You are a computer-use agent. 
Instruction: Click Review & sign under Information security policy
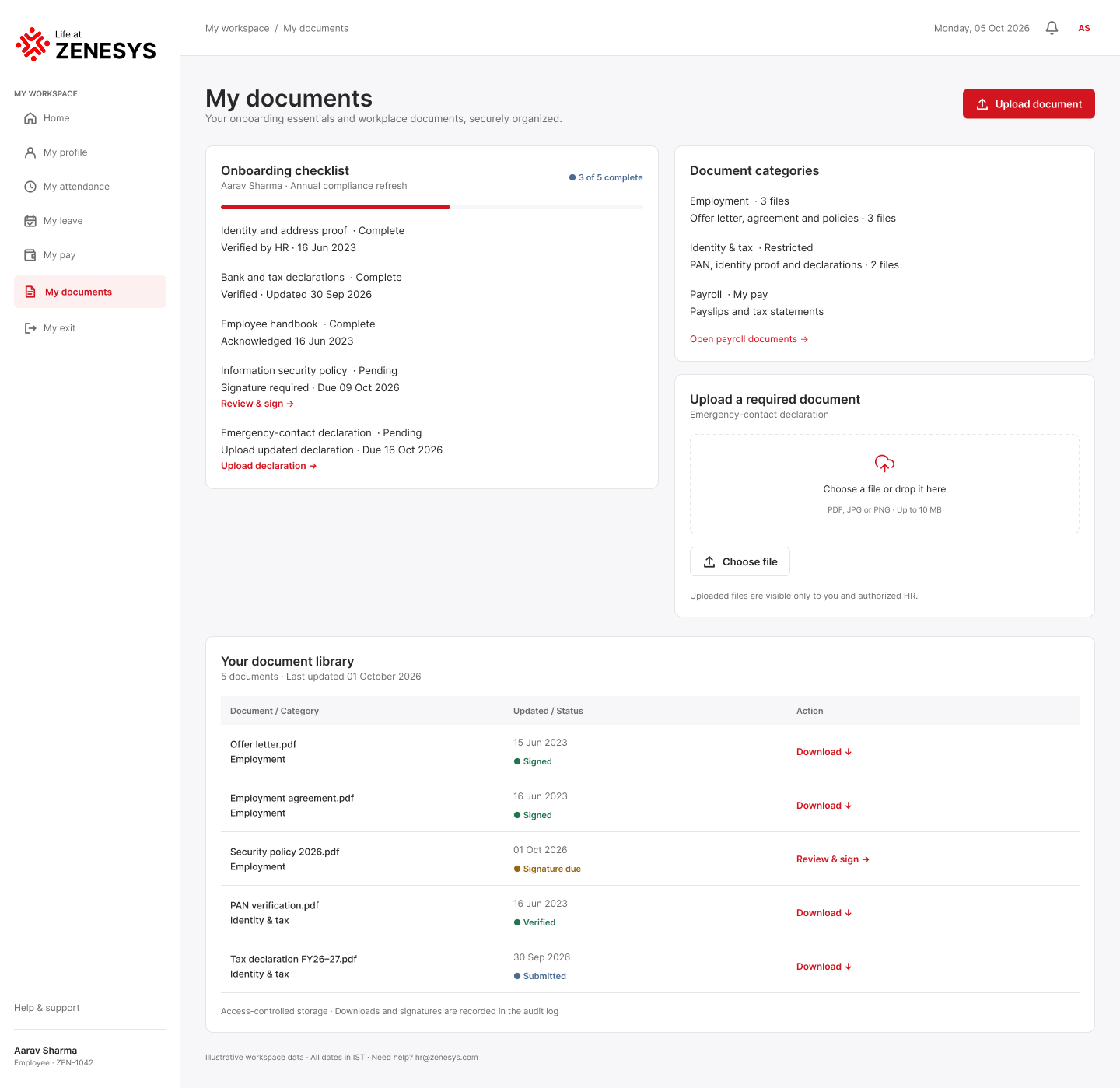coord(257,404)
